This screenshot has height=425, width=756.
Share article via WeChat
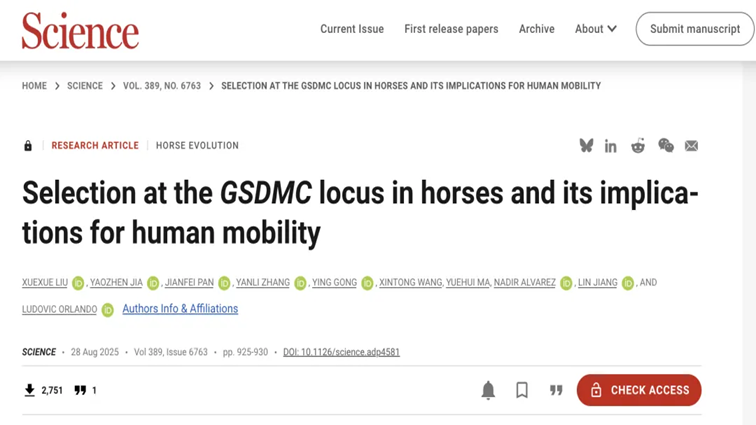[x=665, y=146]
